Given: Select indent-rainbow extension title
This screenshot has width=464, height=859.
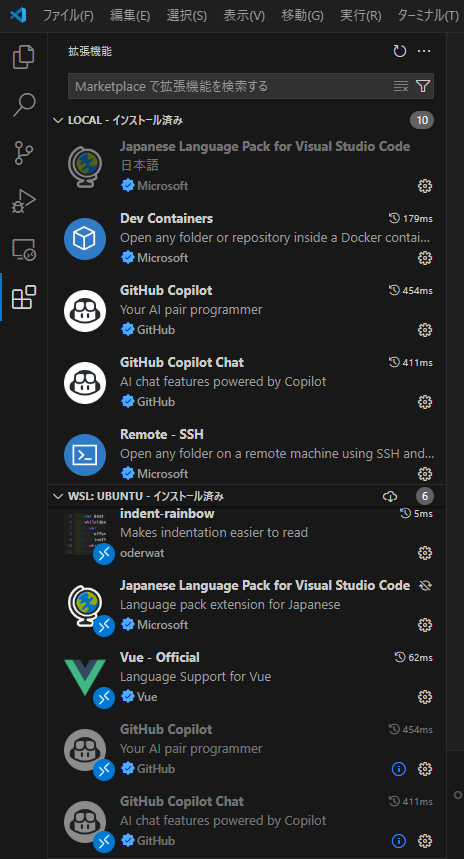Looking at the screenshot, I should (167, 514).
